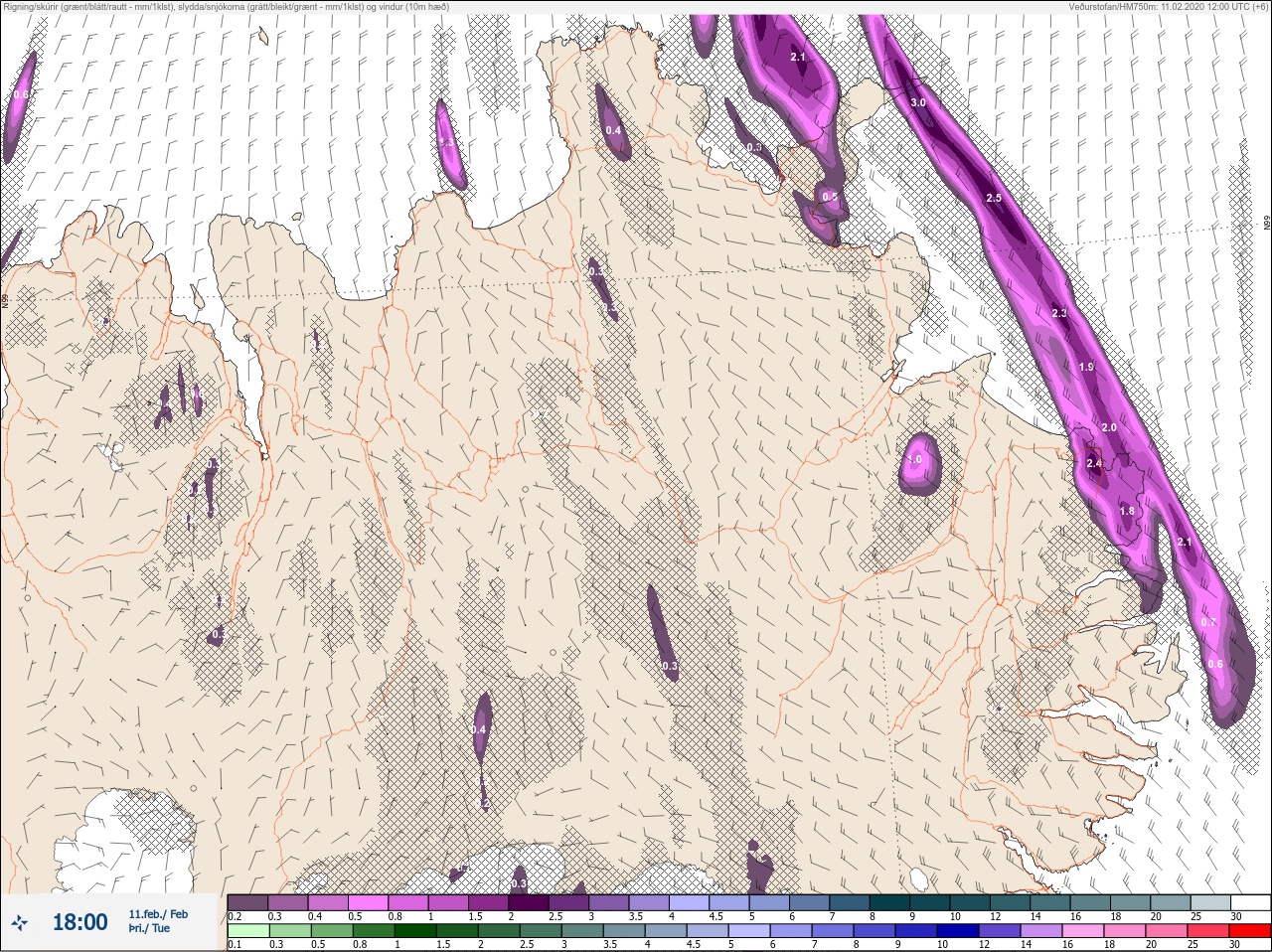
Task: Click the 2.5 snowfall value on the map
Action: 994,198
